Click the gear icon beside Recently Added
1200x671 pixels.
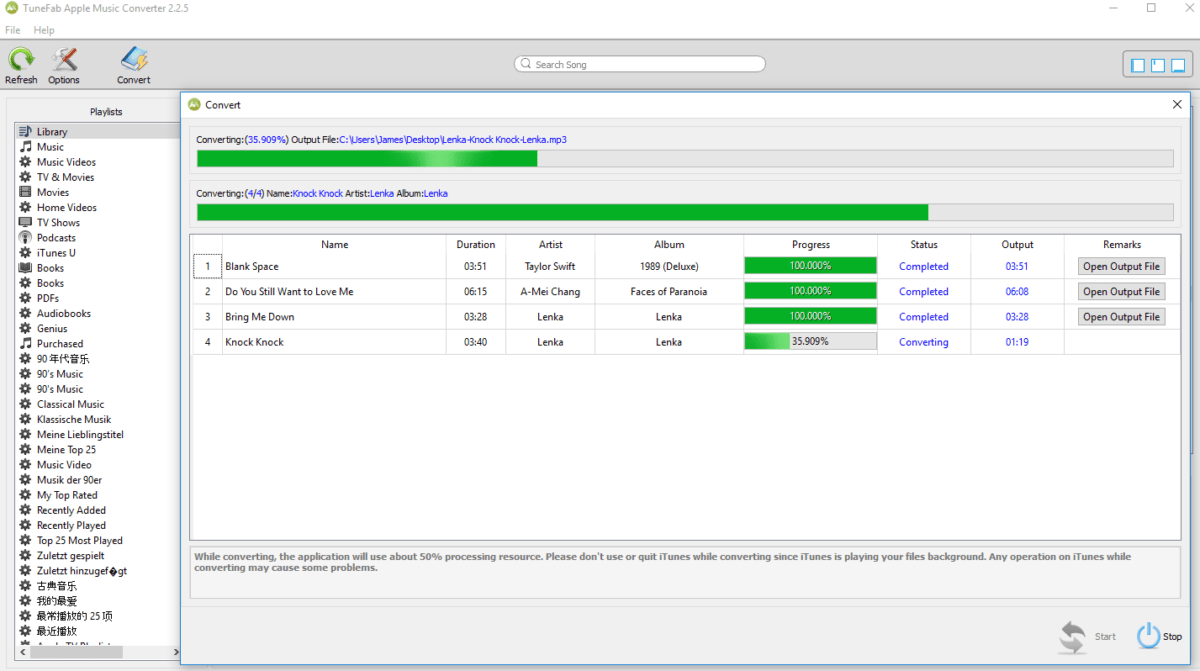pos(26,510)
